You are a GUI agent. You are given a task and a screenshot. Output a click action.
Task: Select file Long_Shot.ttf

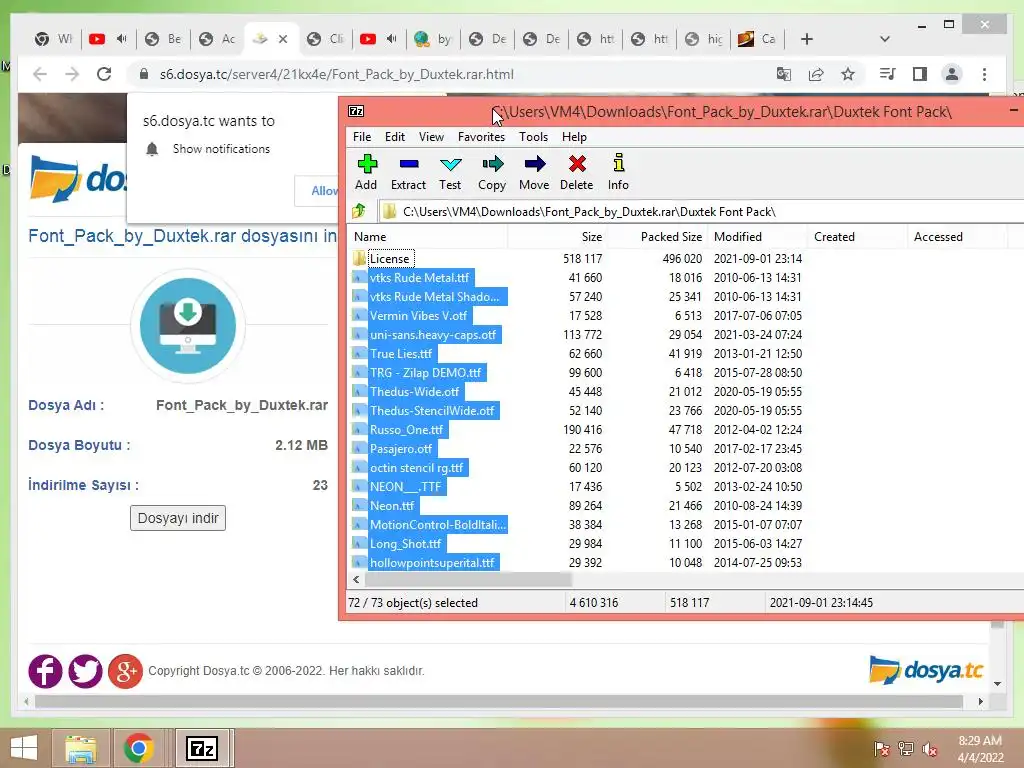(x=406, y=543)
